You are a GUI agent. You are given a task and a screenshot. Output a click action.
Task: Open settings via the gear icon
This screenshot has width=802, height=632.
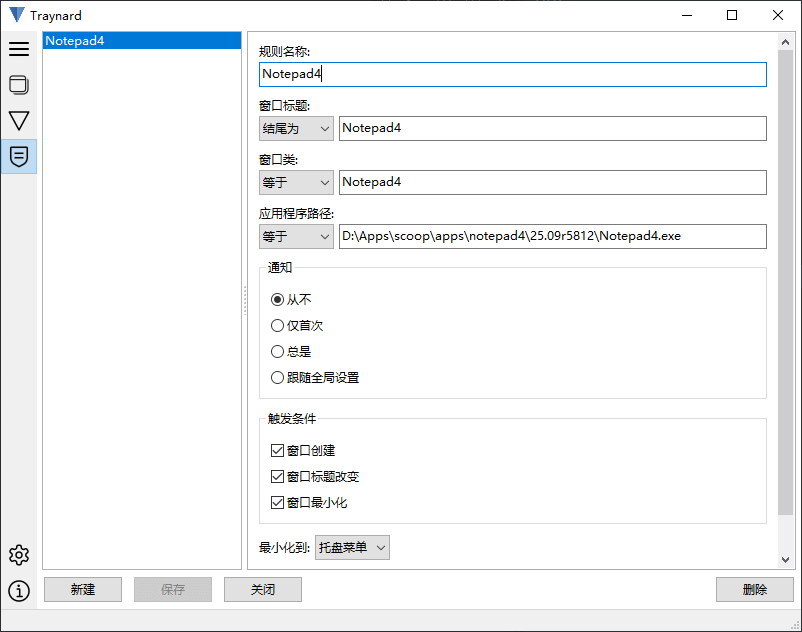tap(19, 555)
